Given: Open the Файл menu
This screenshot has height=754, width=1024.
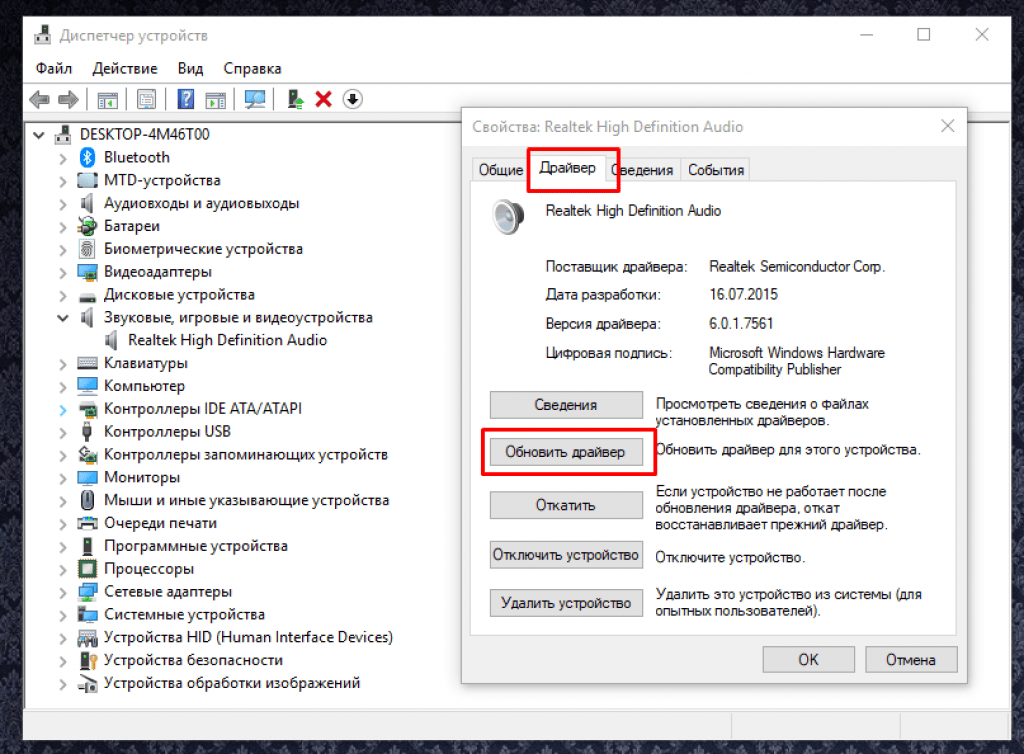Looking at the screenshot, I should pos(54,69).
